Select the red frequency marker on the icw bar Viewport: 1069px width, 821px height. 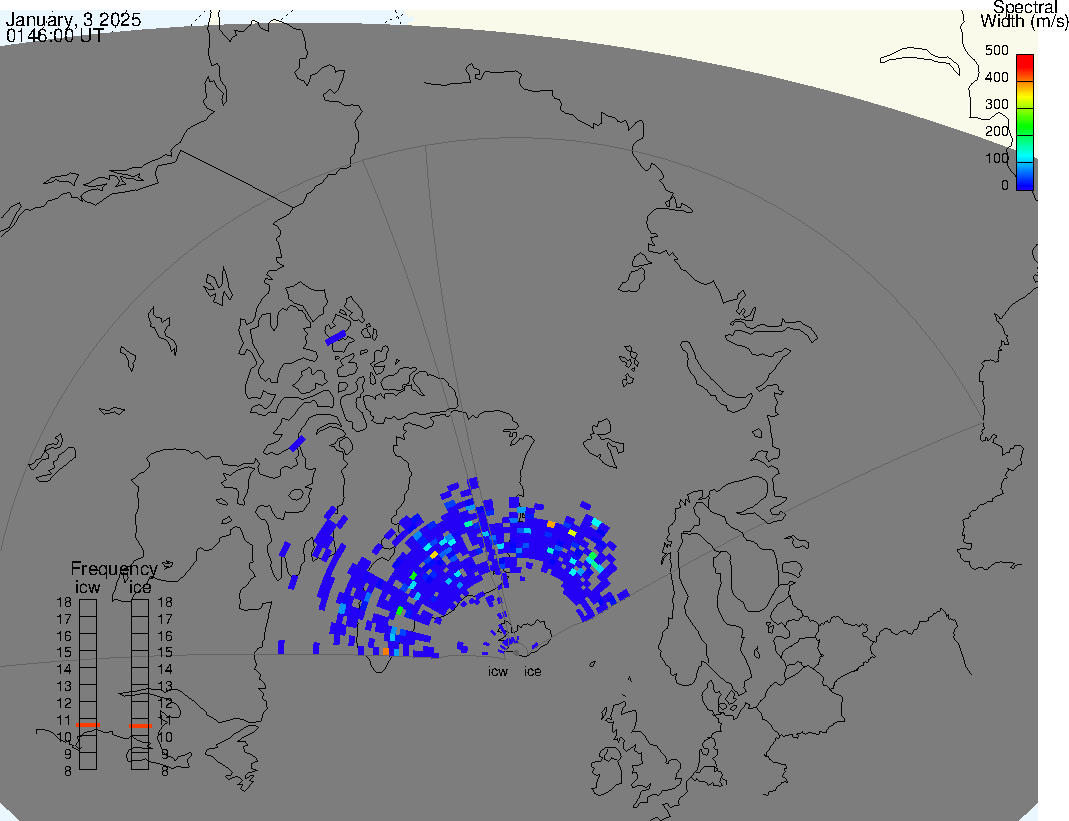click(88, 725)
